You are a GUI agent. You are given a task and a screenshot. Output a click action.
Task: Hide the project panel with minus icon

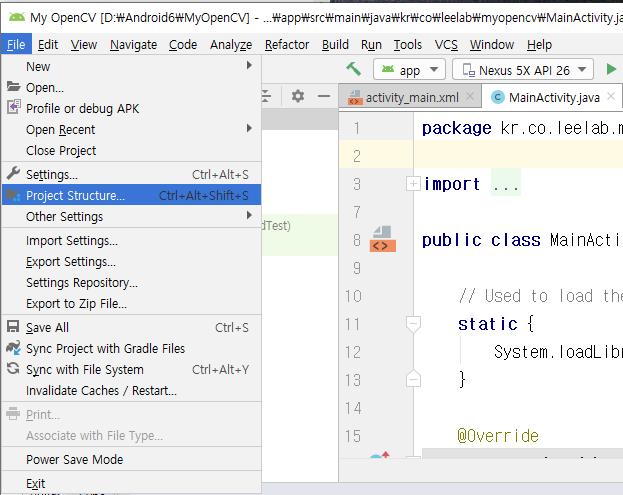click(323, 96)
